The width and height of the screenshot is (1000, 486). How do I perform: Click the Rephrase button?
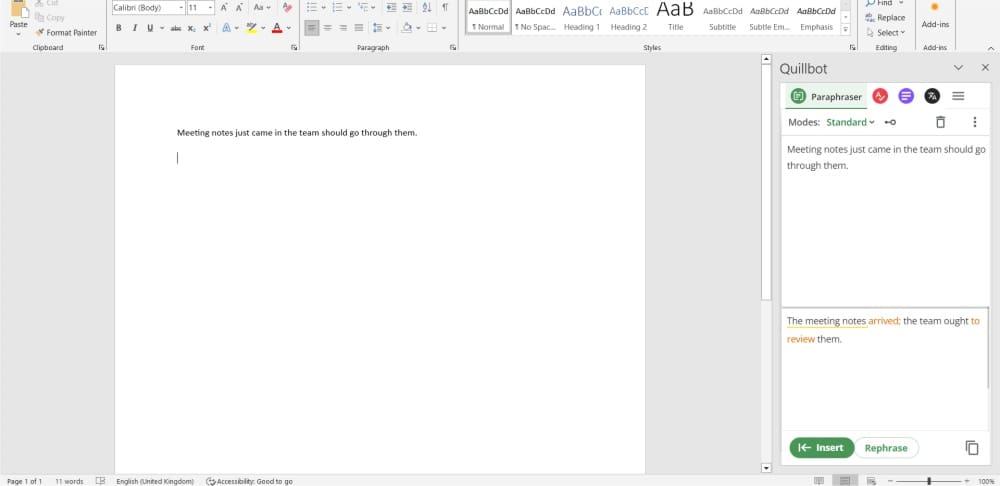[886, 448]
